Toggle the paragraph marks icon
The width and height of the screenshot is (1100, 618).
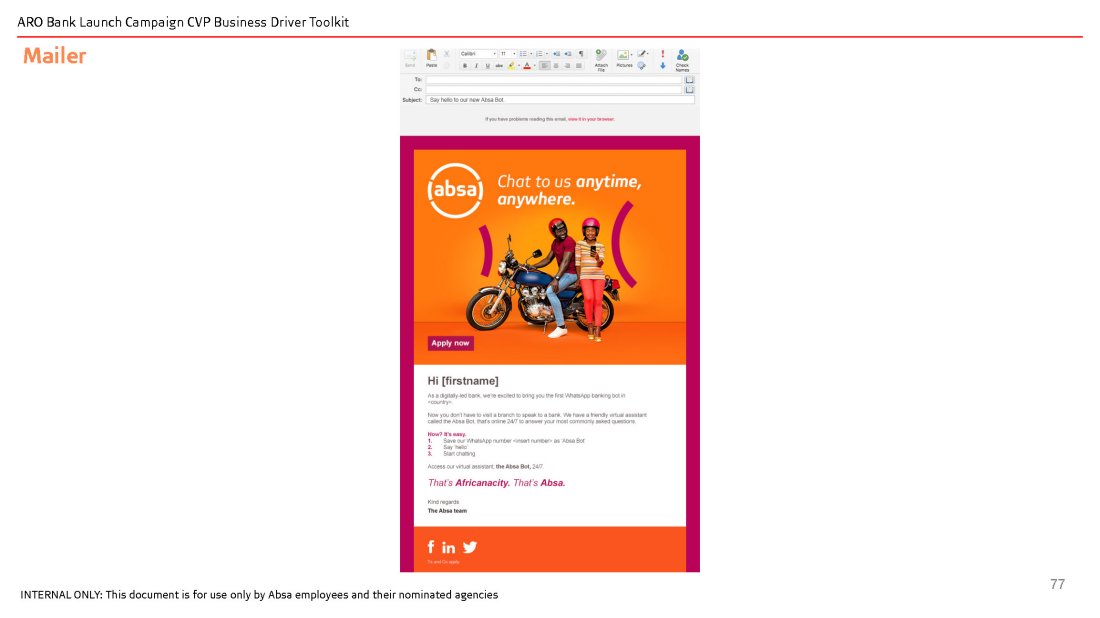(581, 54)
